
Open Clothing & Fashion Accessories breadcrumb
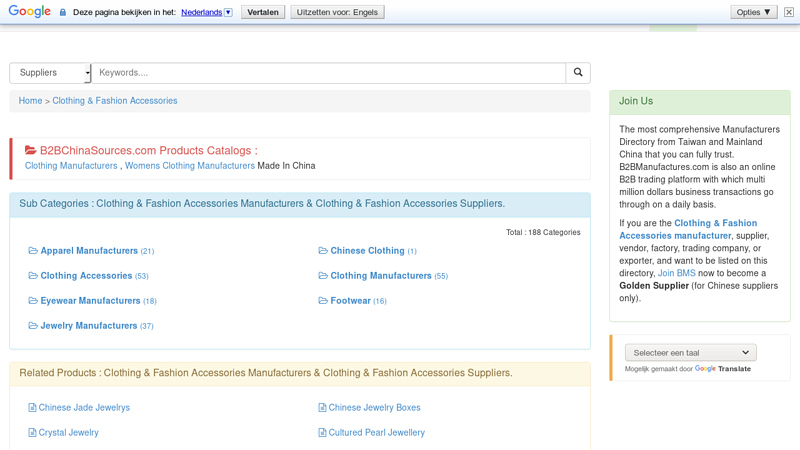[x=115, y=101]
